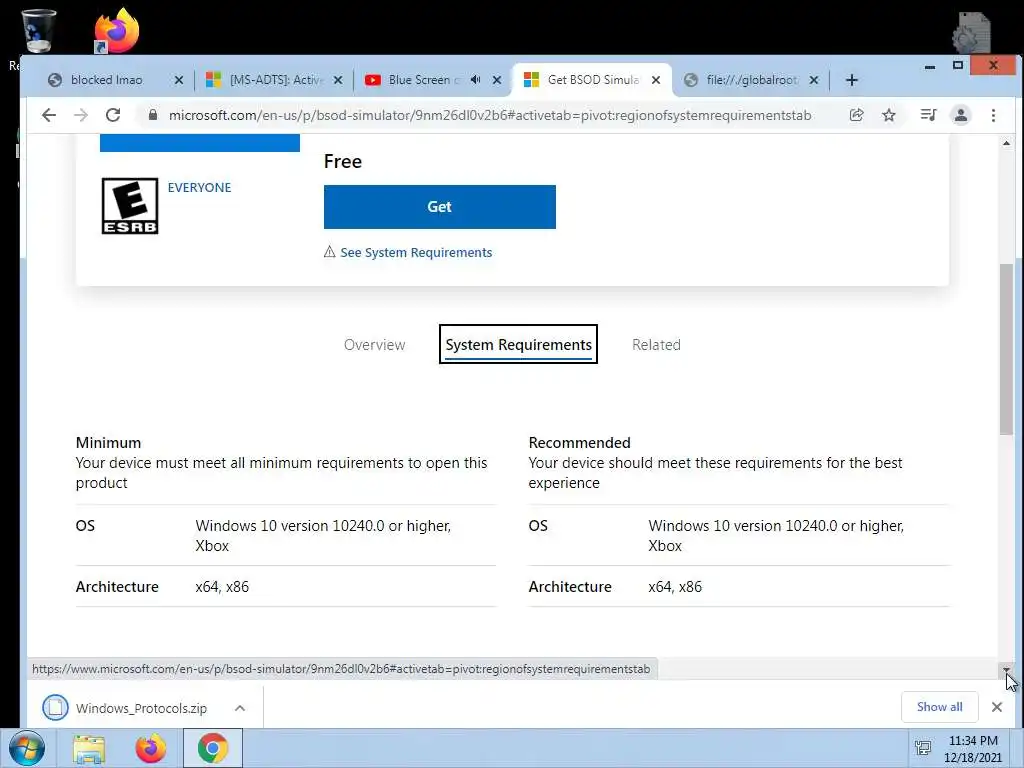The width and height of the screenshot is (1024, 768).
Task: Launch Firefox from the taskbar
Action: point(151,748)
